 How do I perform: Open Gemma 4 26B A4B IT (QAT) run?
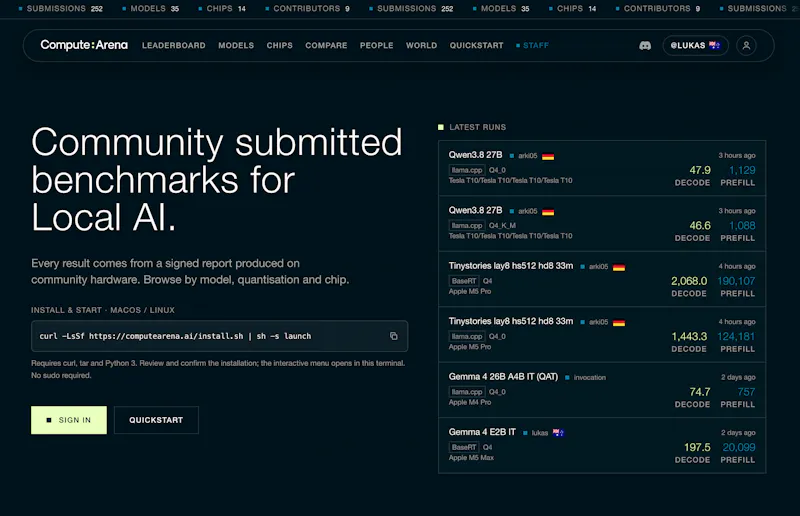(602, 390)
